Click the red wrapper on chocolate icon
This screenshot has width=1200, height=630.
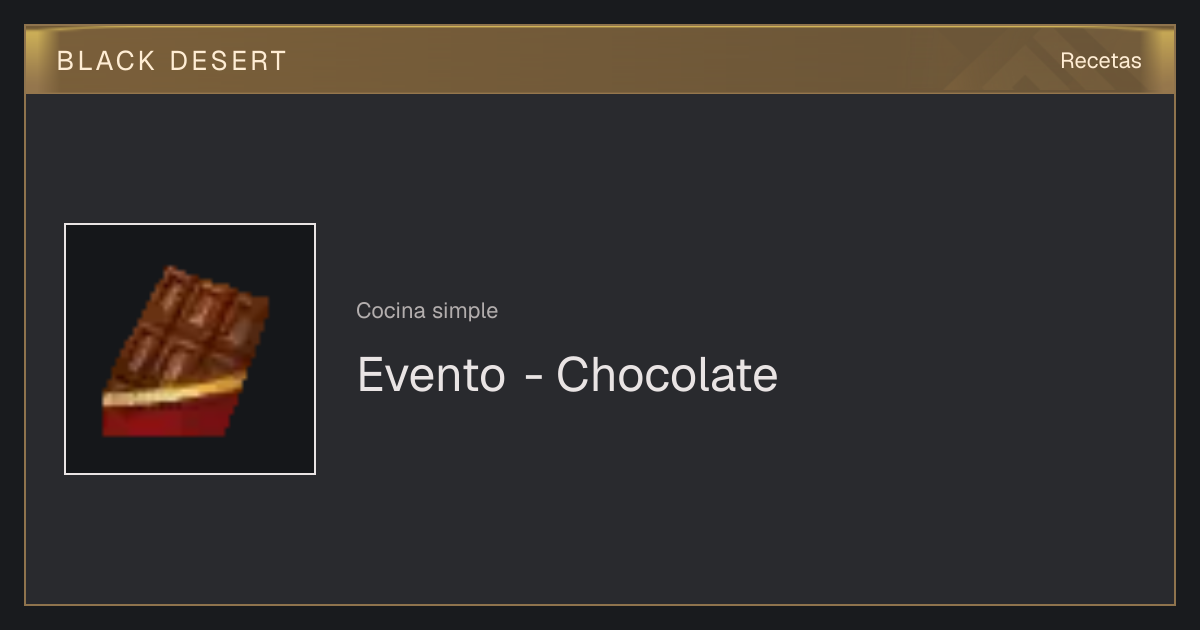pos(170,417)
